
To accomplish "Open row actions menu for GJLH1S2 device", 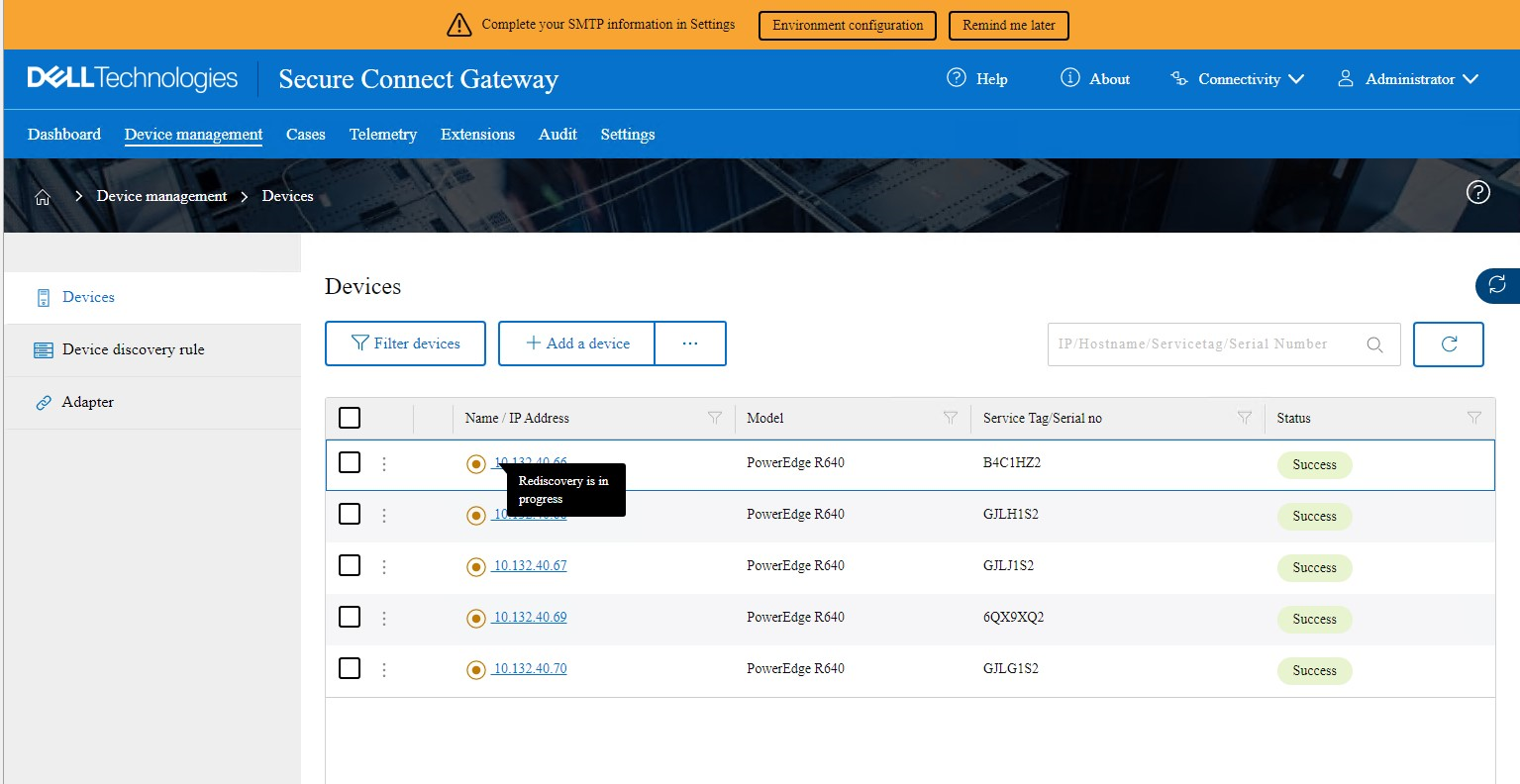I will pyautogui.click(x=384, y=515).
